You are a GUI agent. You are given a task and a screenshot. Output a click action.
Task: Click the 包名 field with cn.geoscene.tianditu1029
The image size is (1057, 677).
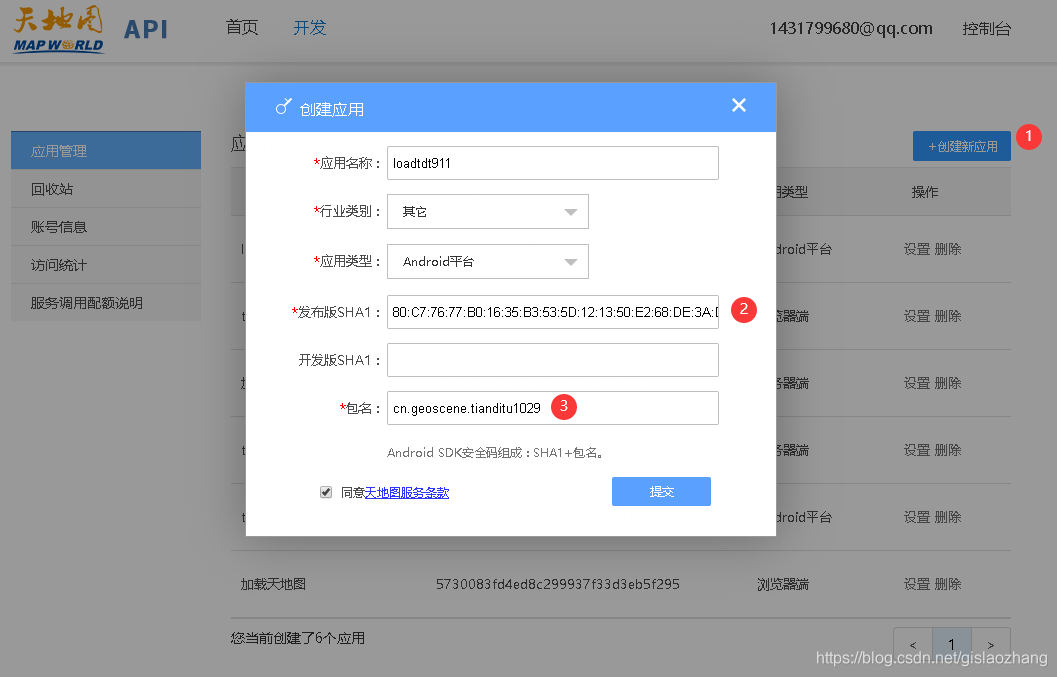[x=553, y=408]
